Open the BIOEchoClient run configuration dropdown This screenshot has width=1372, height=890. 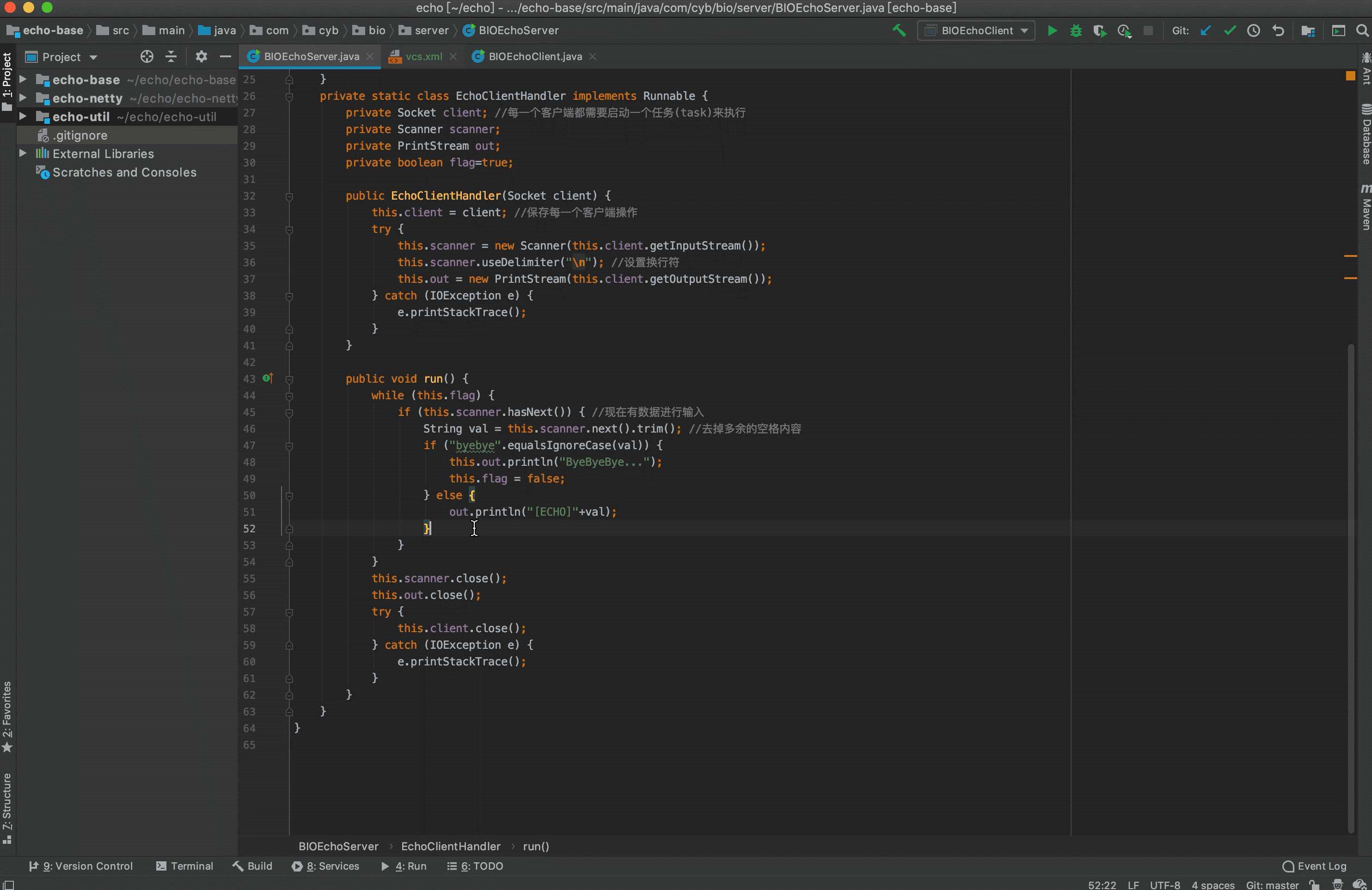(976, 30)
